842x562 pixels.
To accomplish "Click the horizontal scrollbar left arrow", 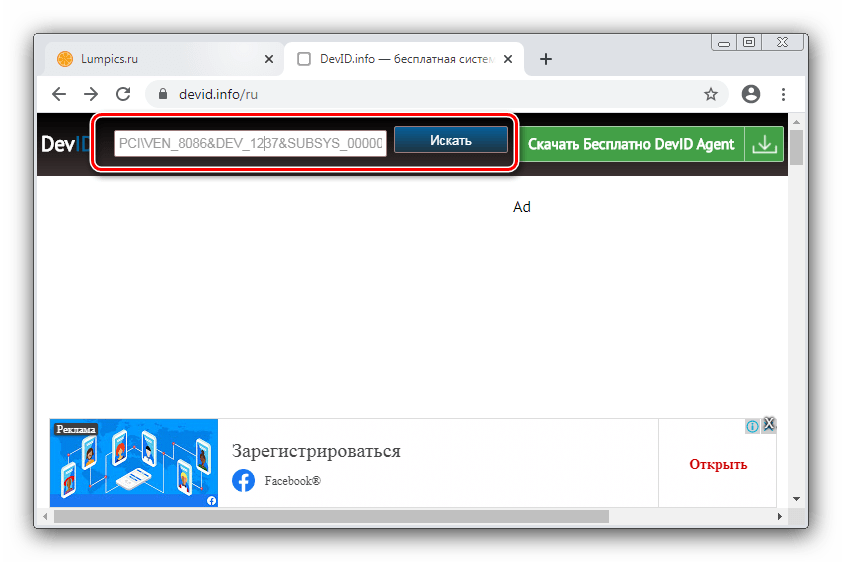I will tap(45, 516).
